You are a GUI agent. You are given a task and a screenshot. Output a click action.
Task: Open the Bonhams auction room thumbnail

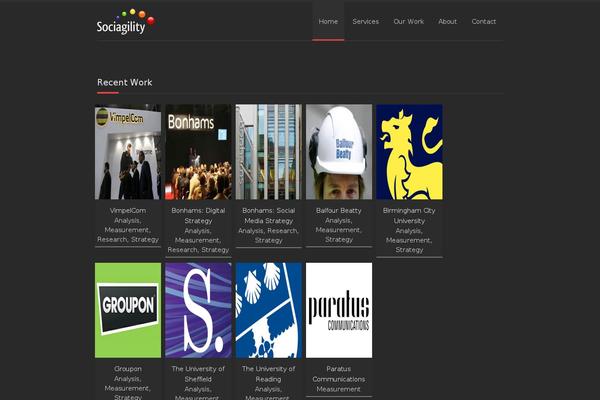pyautogui.click(x=198, y=152)
